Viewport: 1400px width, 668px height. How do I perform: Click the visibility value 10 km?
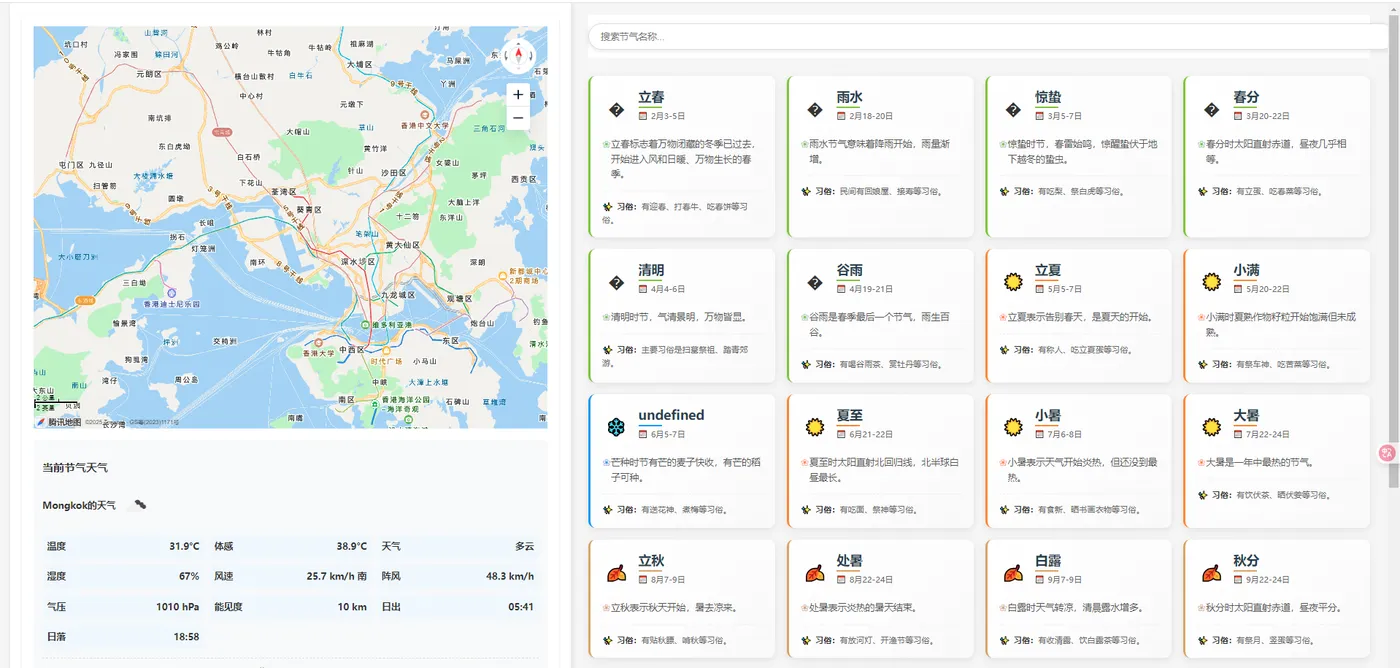pos(352,606)
